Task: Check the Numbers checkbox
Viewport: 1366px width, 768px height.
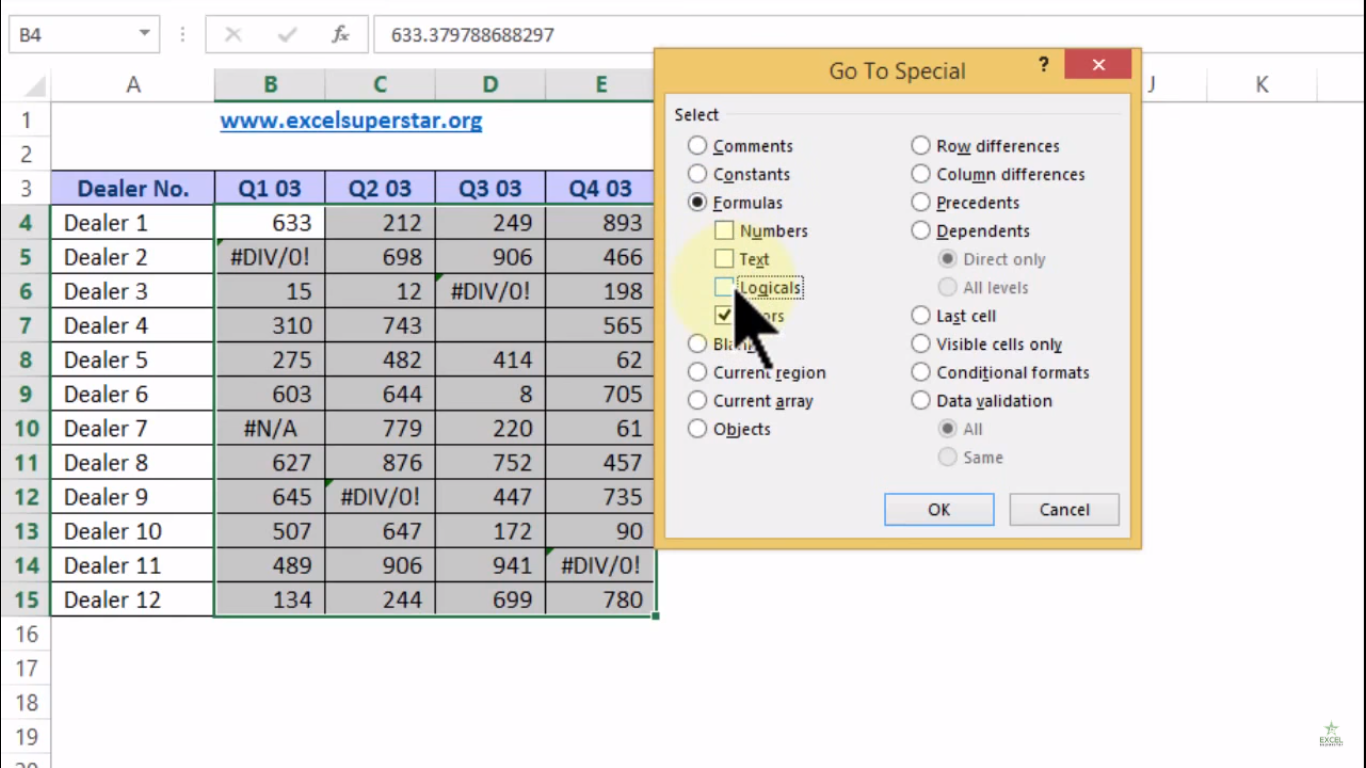Action: point(724,231)
